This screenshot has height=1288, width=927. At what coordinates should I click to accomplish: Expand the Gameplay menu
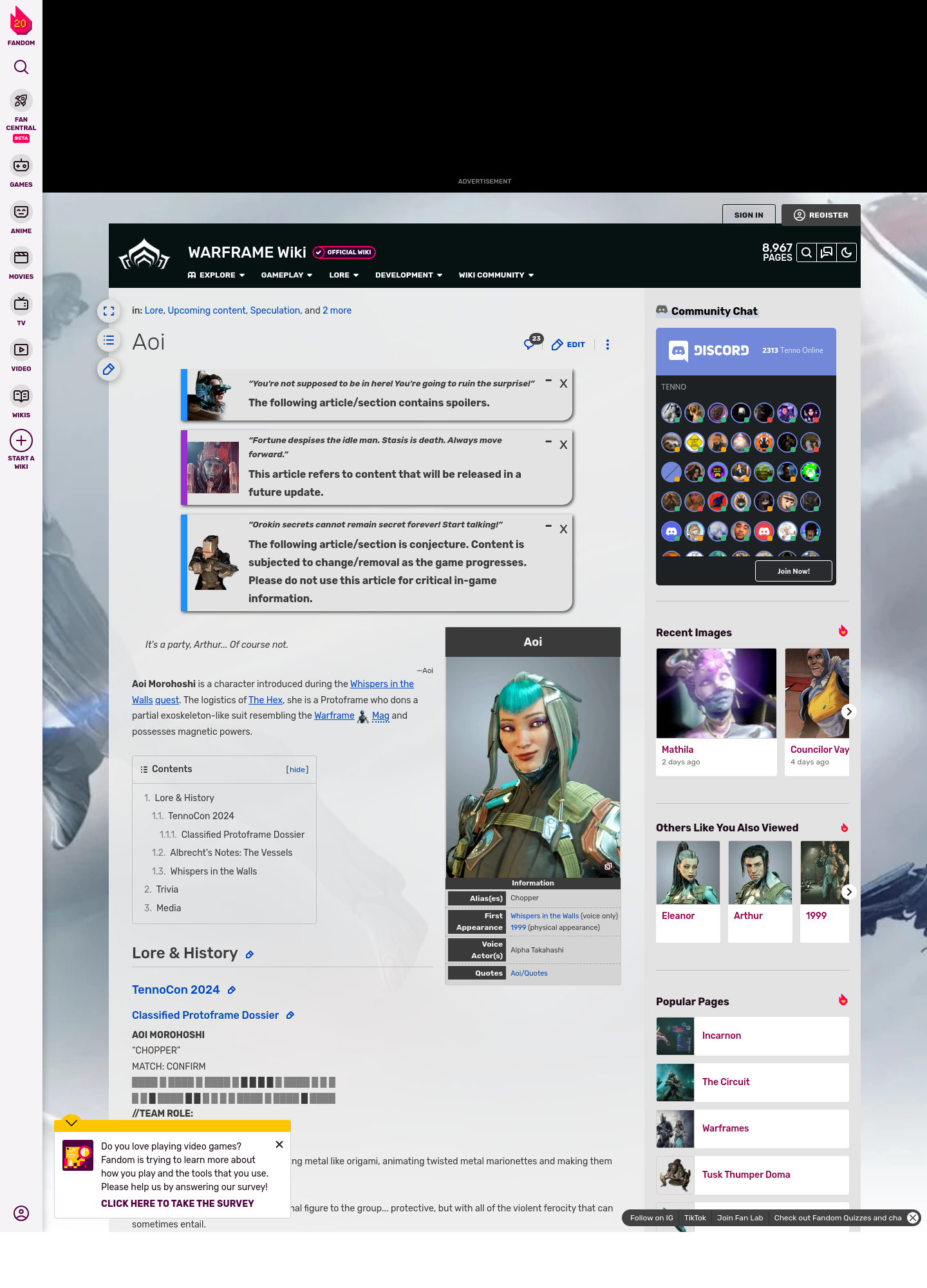click(x=286, y=275)
